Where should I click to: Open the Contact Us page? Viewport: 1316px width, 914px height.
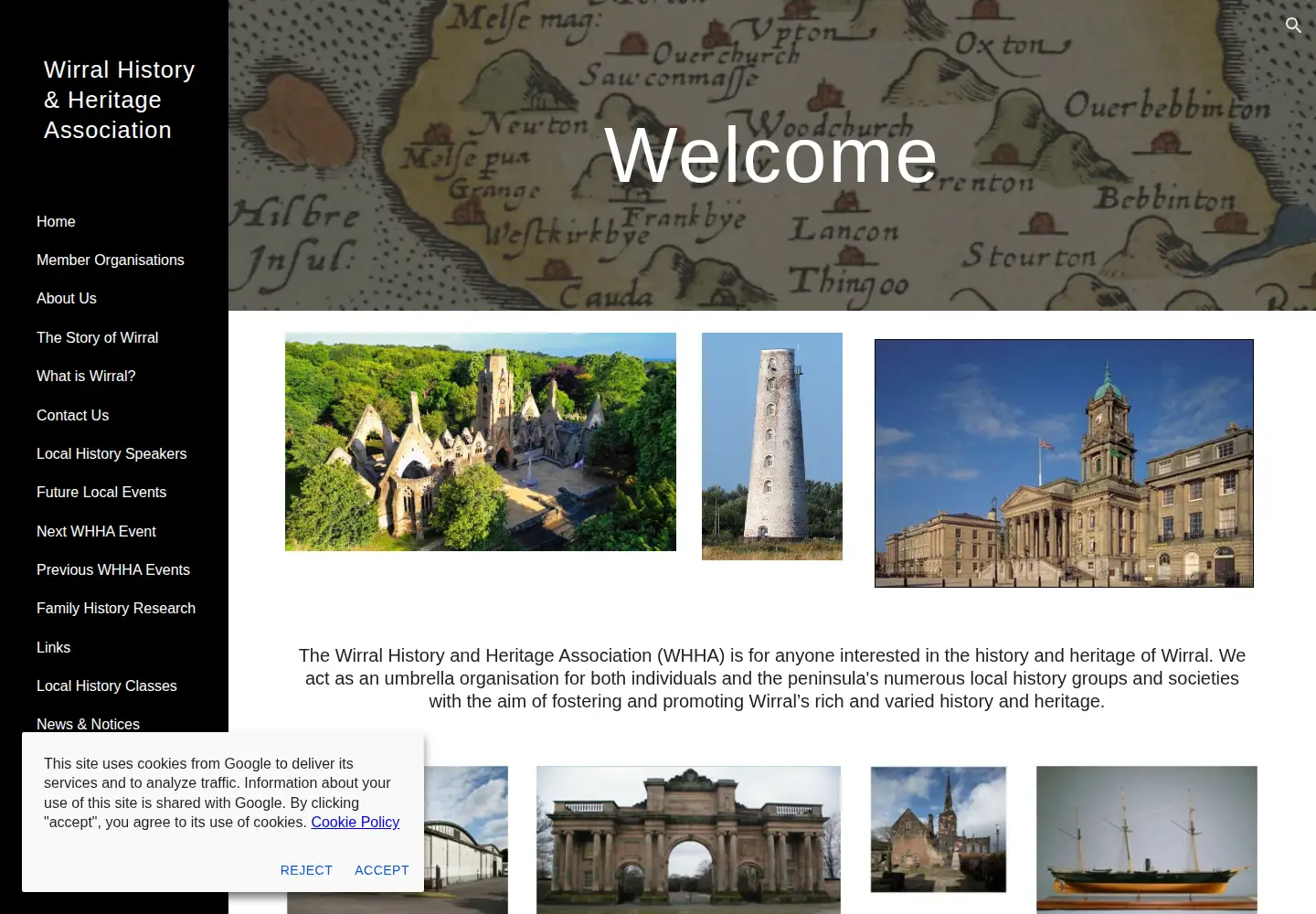pyautogui.click(x=73, y=415)
